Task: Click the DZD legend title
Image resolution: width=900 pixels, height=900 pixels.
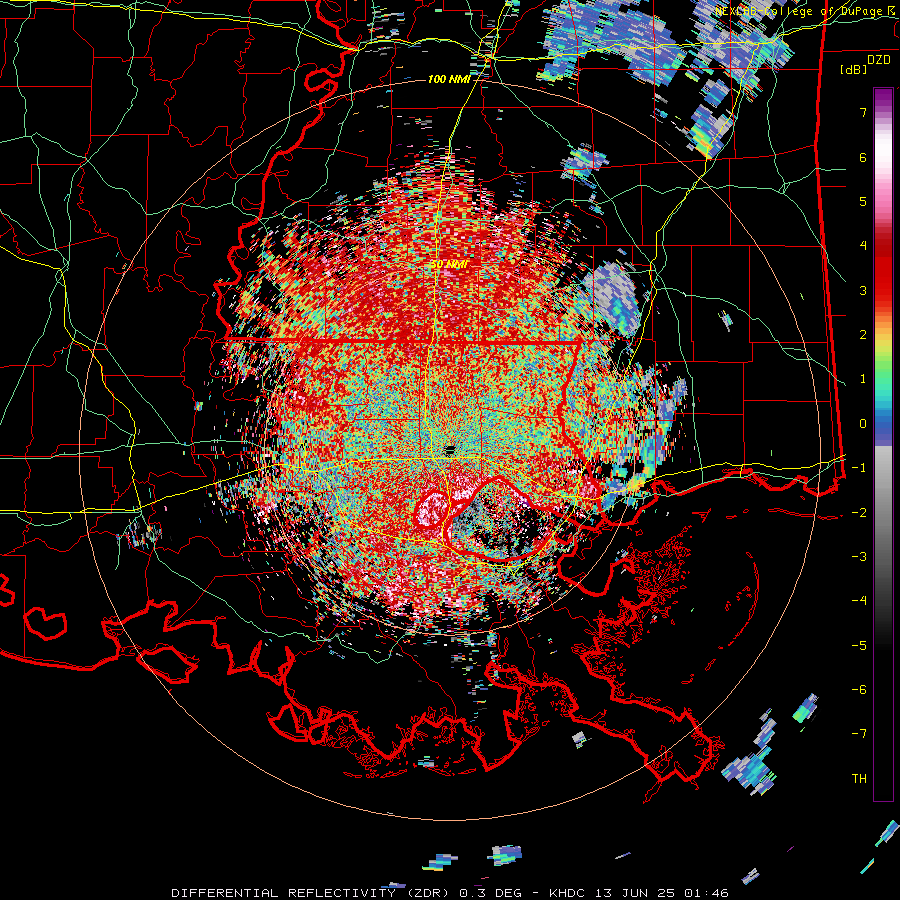Action: pos(878,60)
